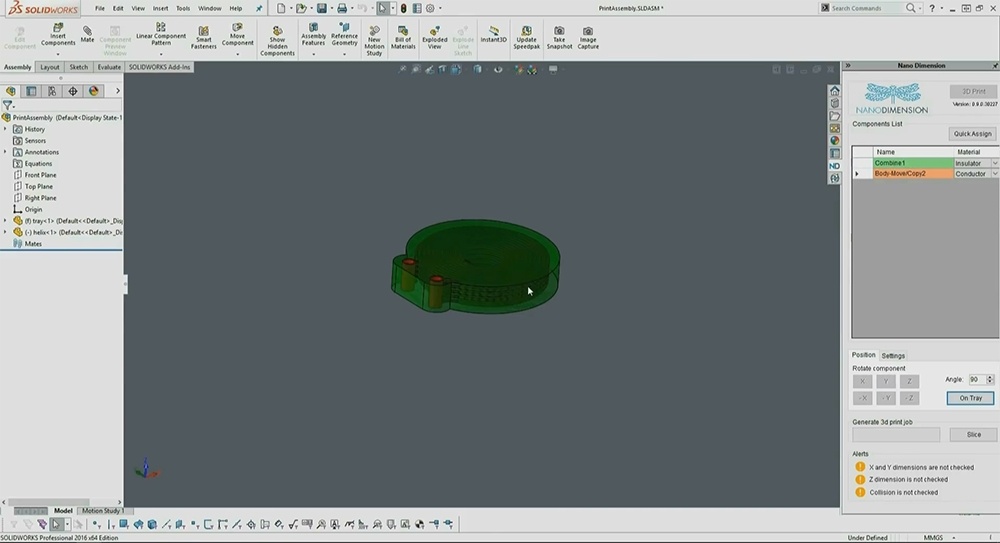Open Motion Study 1 tab
Image resolution: width=1000 pixels, height=543 pixels.
tap(103, 510)
